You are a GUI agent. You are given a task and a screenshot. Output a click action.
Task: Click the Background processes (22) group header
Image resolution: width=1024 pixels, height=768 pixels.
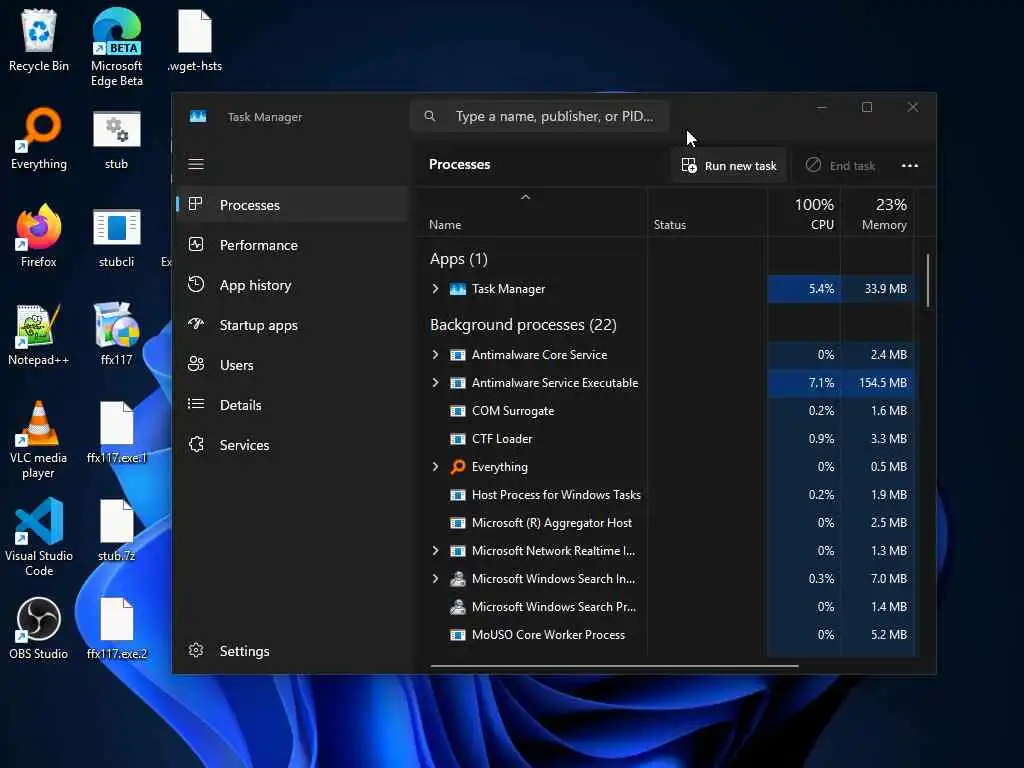coord(523,325)
